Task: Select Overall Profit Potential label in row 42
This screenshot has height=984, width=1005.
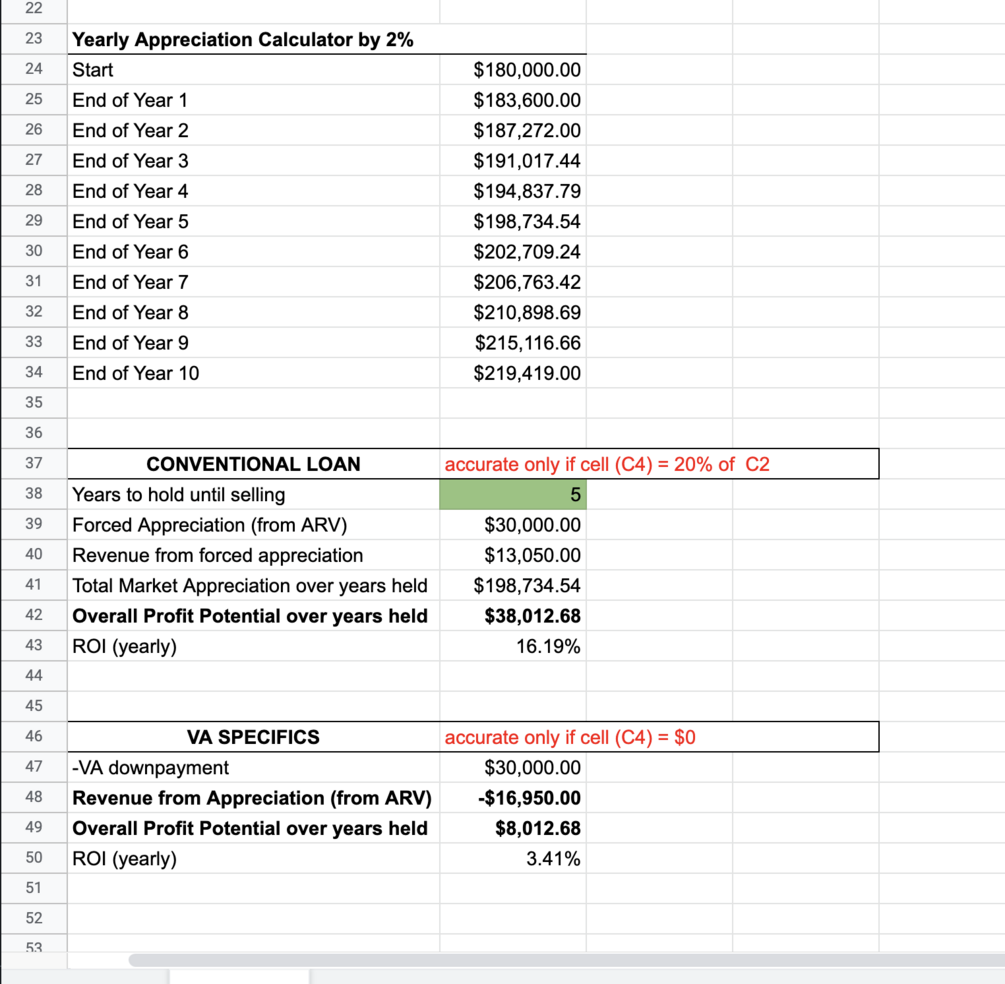Action: [x=249, y=616]
